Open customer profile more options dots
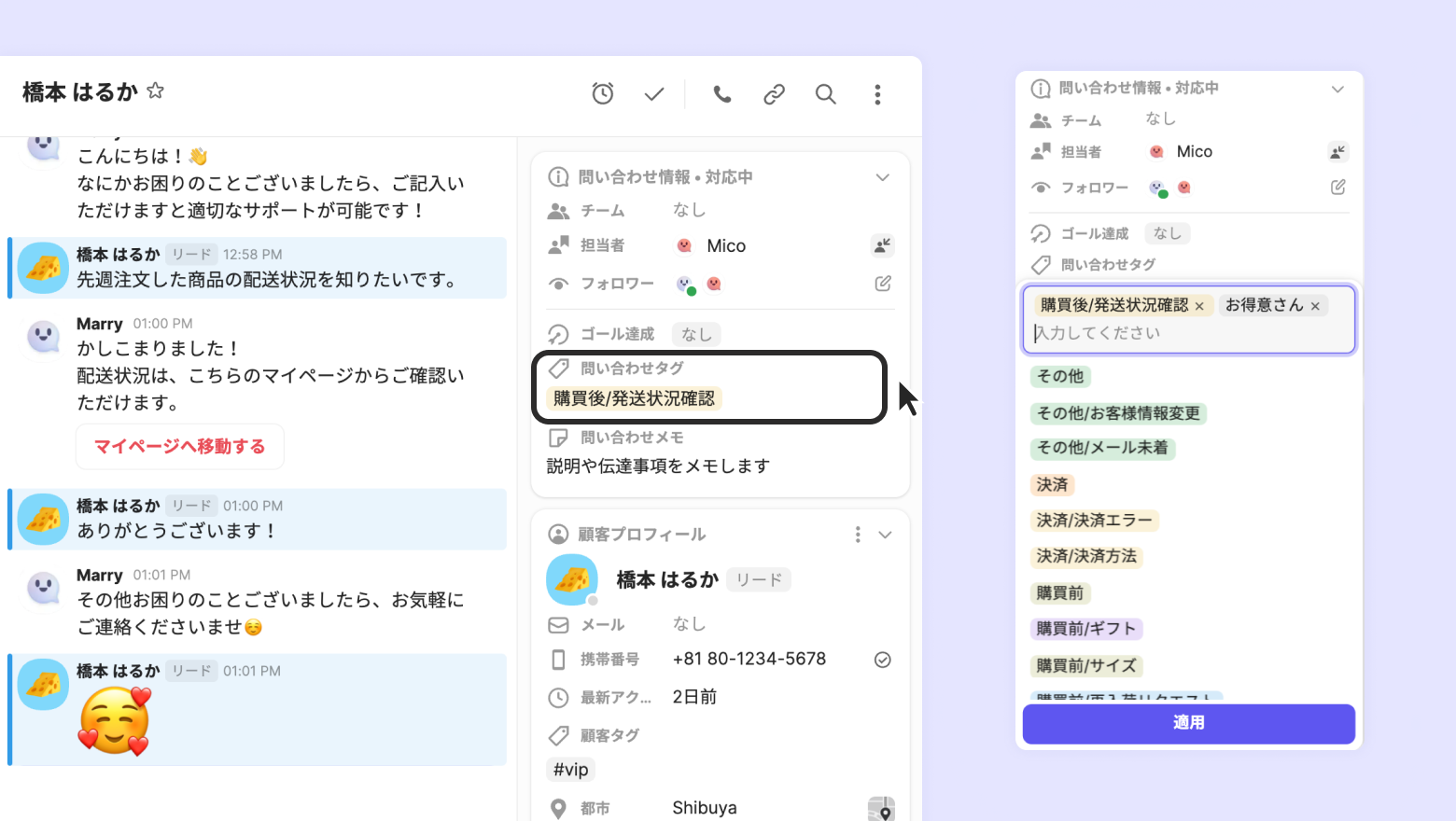The image size is (1456, 821). point(858,535)
